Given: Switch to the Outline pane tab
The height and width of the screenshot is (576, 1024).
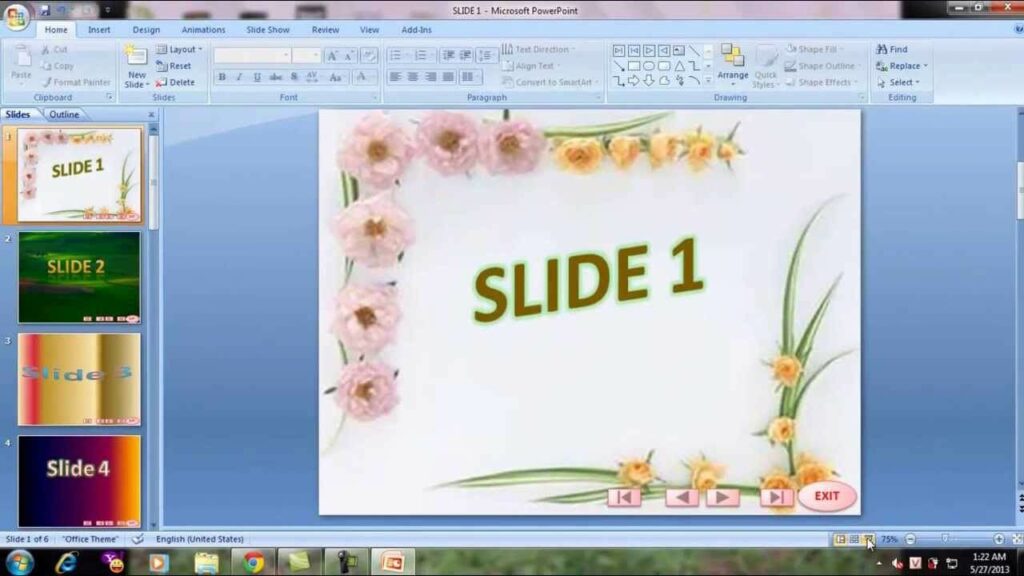Looking at the screenshot, I should coord(64,114).
